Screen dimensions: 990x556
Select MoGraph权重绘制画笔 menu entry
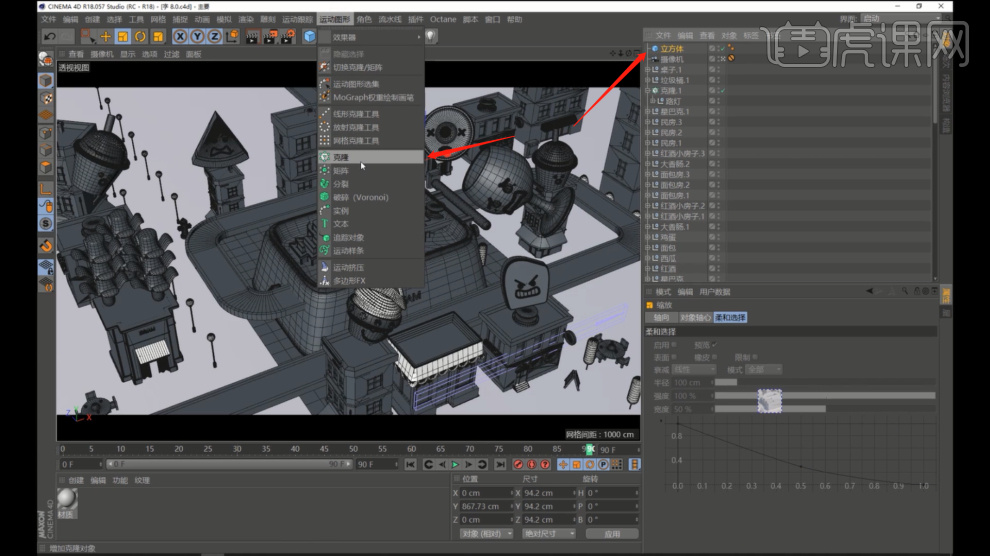tap(371, 97)
